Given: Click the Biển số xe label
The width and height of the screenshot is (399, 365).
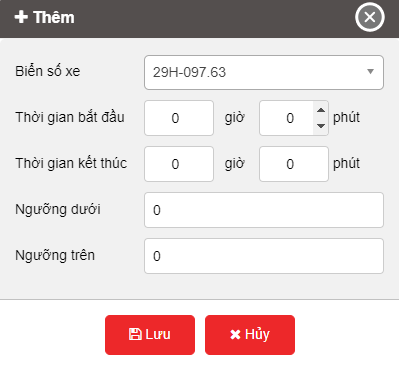Looking at the screenshot, I should point(48,71).
